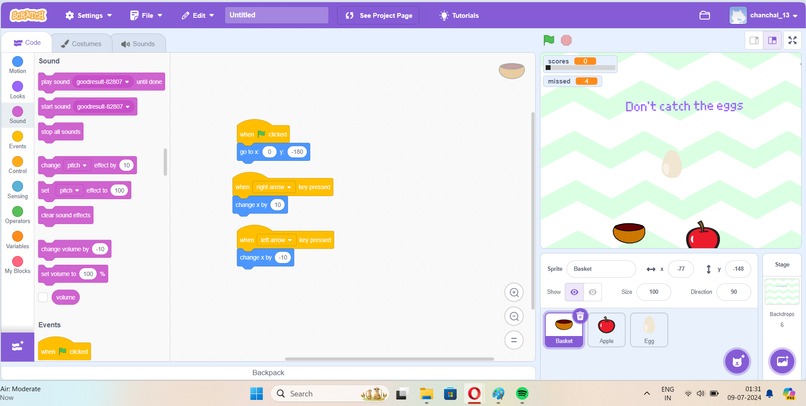
Task: Open the left arrow key dropdown
Action: point(277,240)
